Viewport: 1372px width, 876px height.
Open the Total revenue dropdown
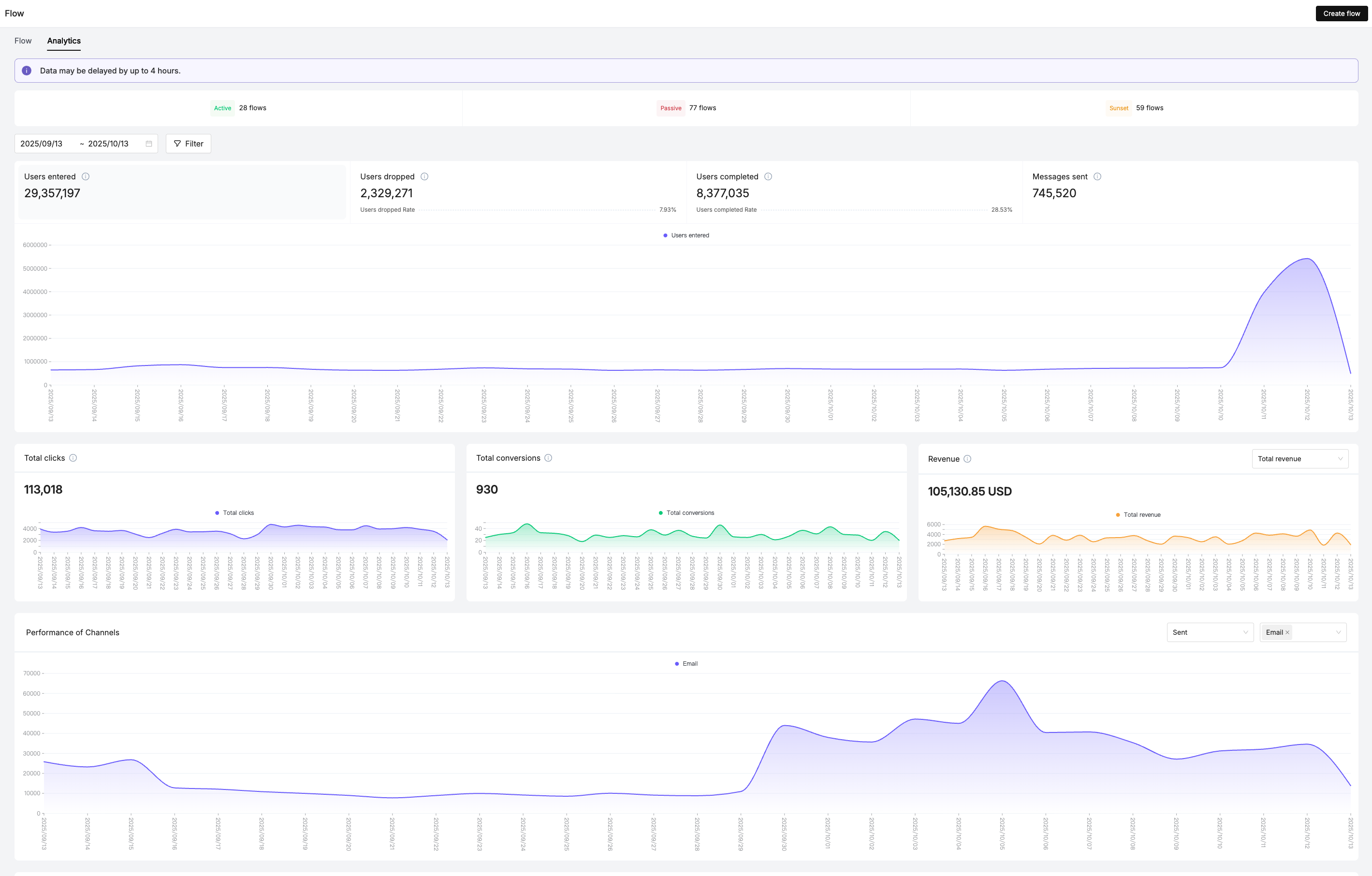click(1299, 459)
